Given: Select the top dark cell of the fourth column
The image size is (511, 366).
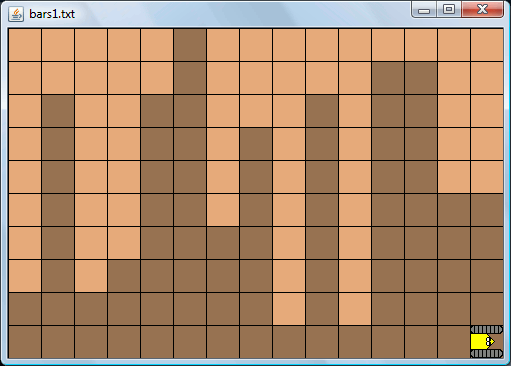Looking at the screenshot, I should 124,276.
